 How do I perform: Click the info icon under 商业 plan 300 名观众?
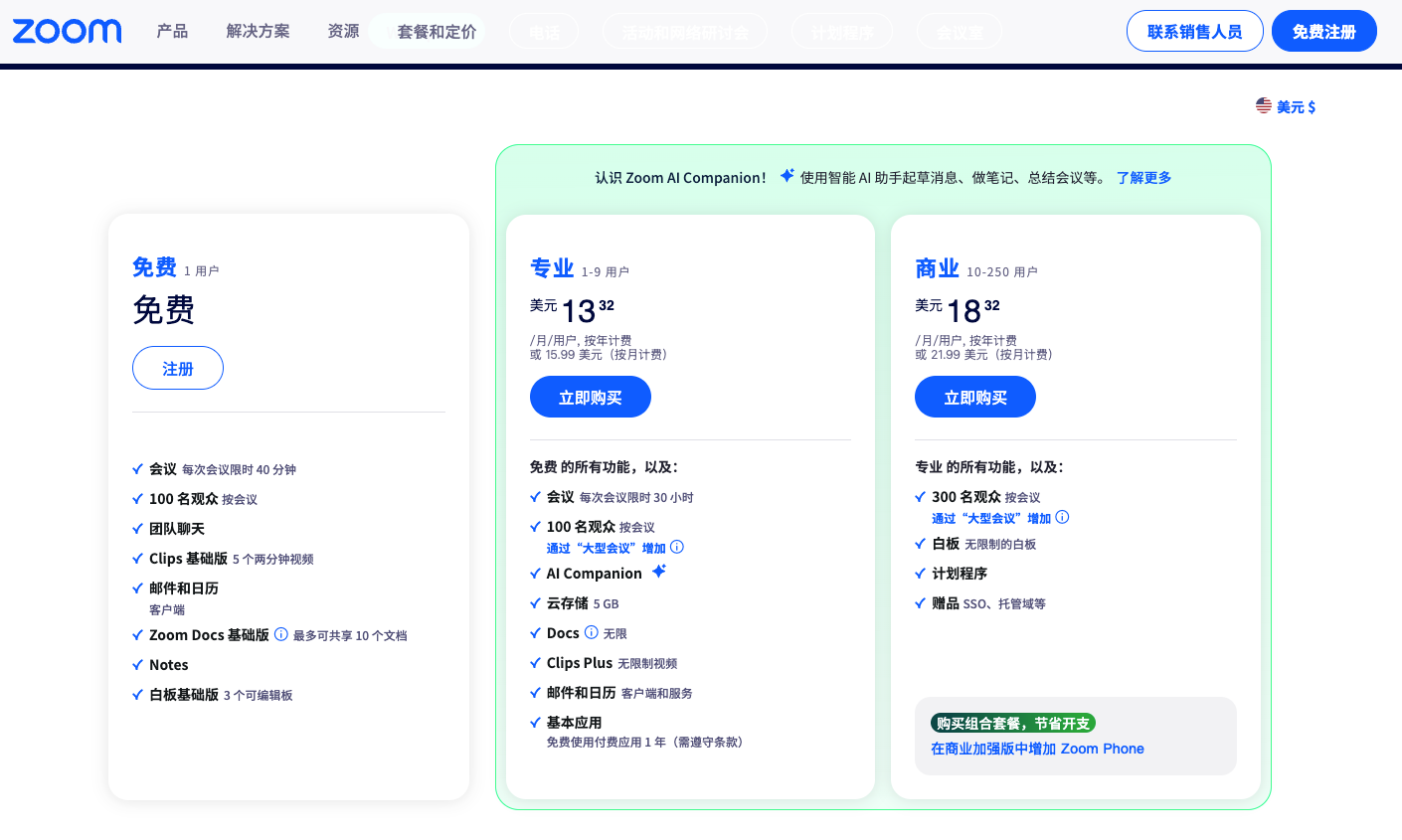point(1062,517)
